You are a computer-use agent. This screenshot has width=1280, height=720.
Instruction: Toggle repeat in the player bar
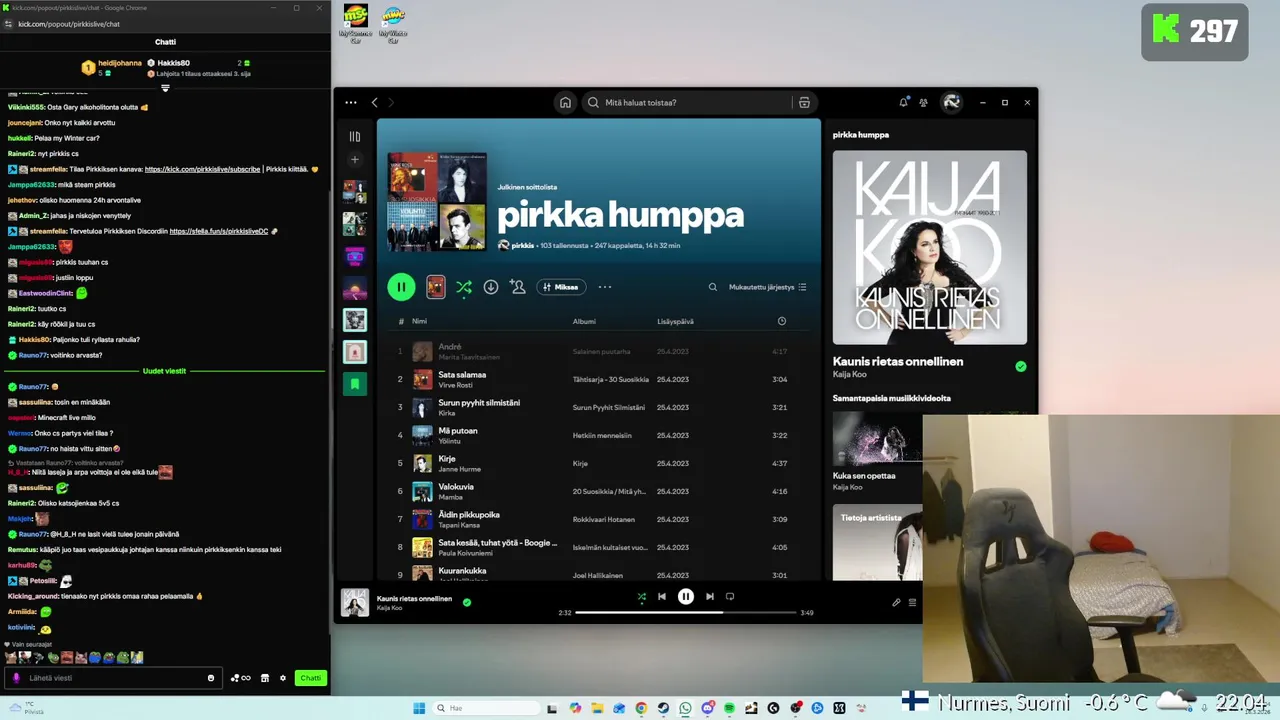(730, 597)
